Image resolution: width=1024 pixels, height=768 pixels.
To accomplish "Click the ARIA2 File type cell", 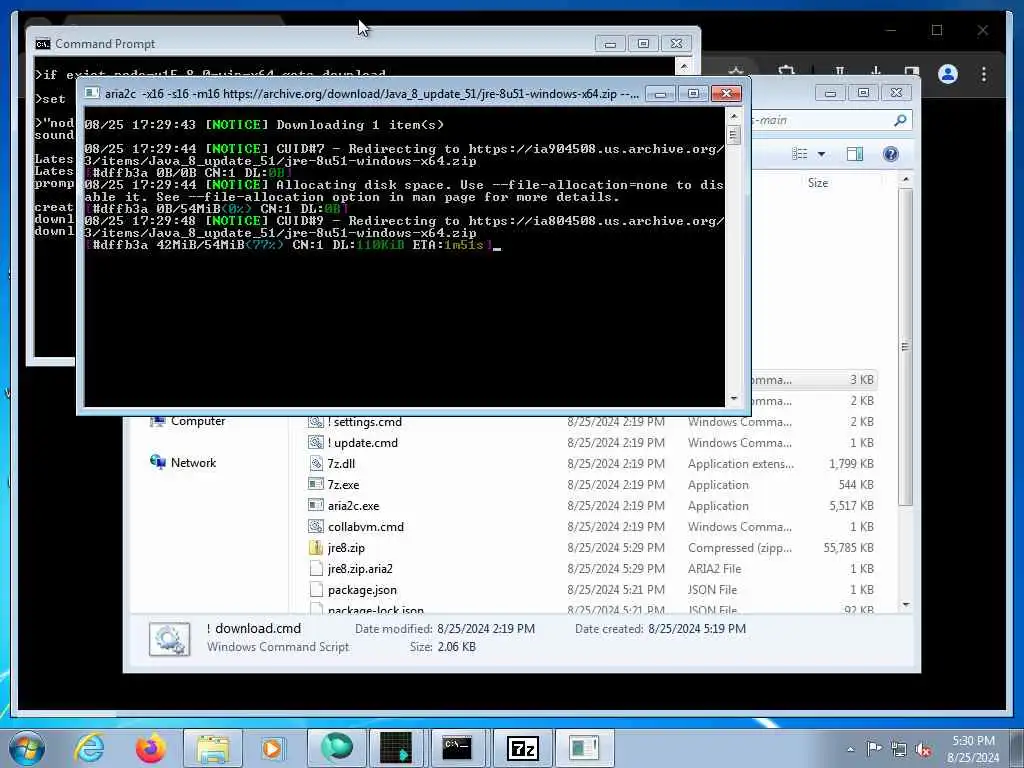I will (x=714, y=569).
